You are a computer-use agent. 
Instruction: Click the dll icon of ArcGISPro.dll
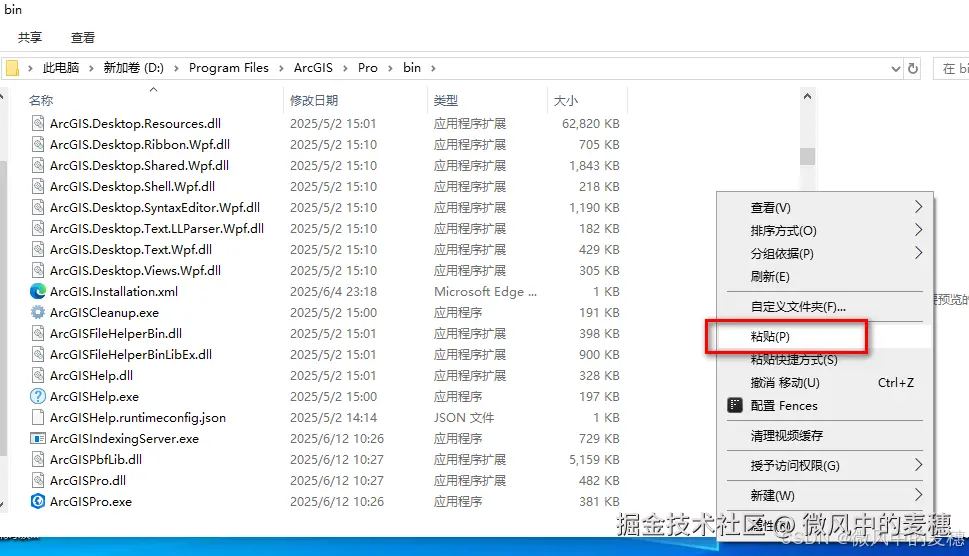38,480
